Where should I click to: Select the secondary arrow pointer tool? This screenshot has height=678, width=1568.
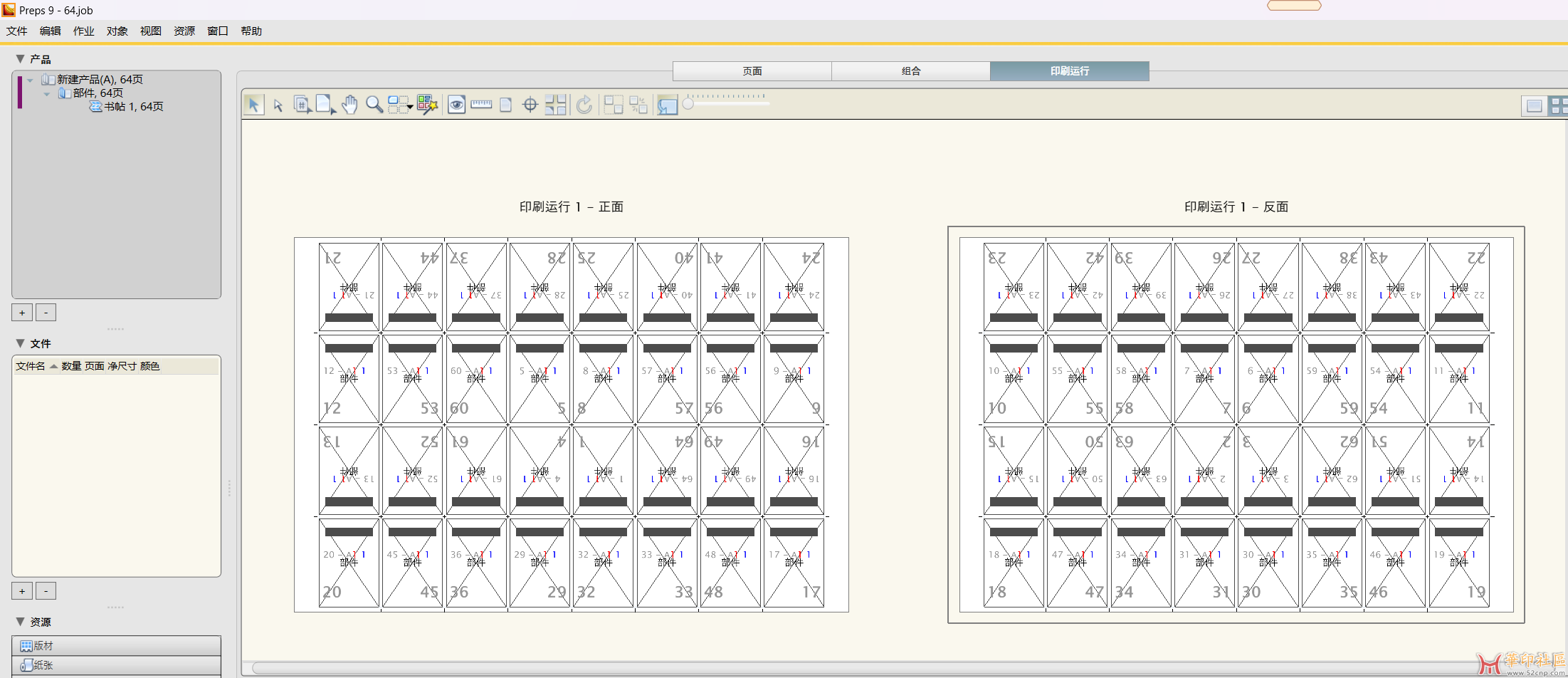pyautogui.click(x=278, y=105)
